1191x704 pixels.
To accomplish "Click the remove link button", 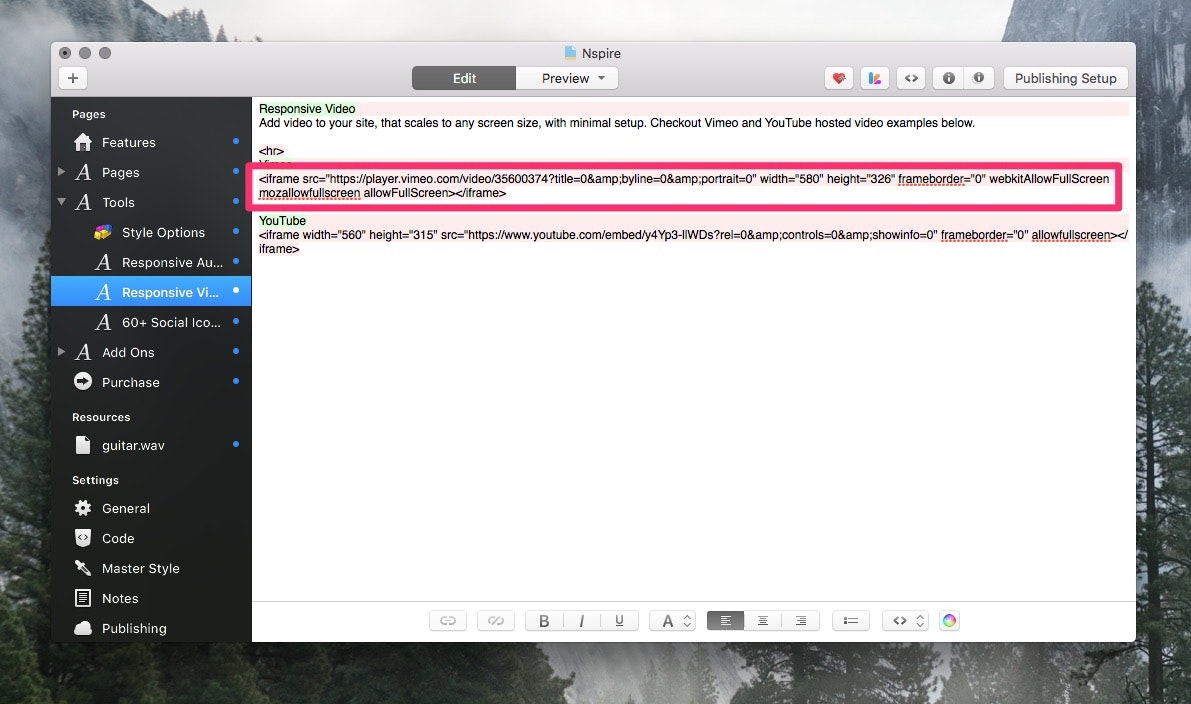I will [x=496, y=621].
